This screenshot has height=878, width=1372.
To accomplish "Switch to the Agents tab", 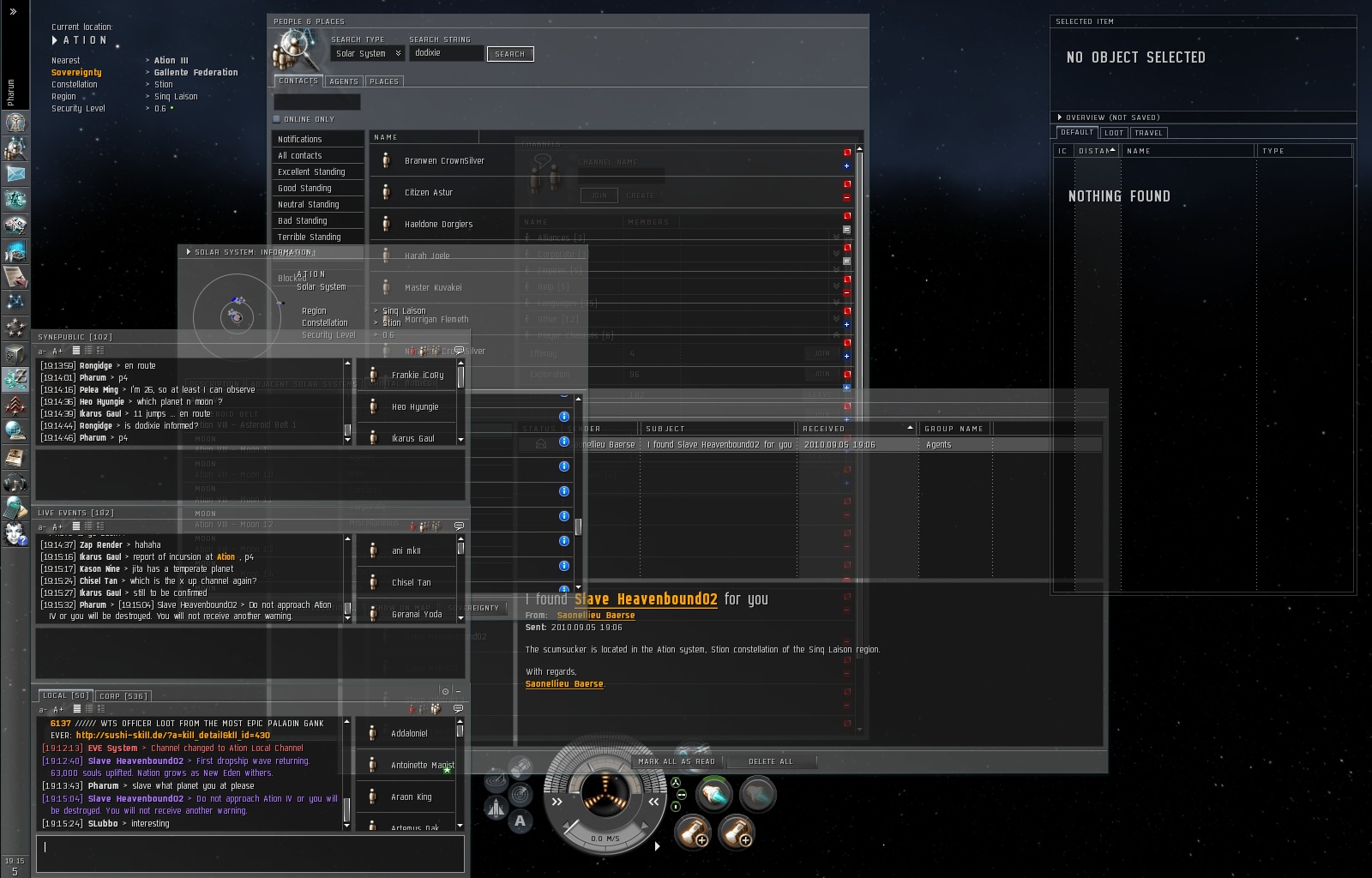I will pos(344,81).
